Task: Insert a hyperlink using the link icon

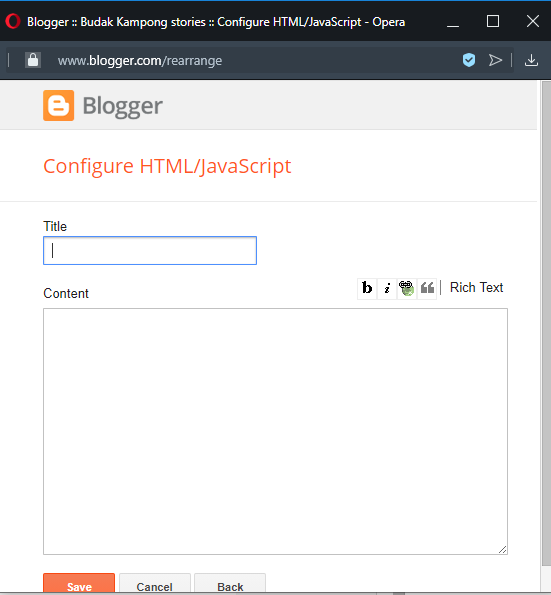Action: 407,288
